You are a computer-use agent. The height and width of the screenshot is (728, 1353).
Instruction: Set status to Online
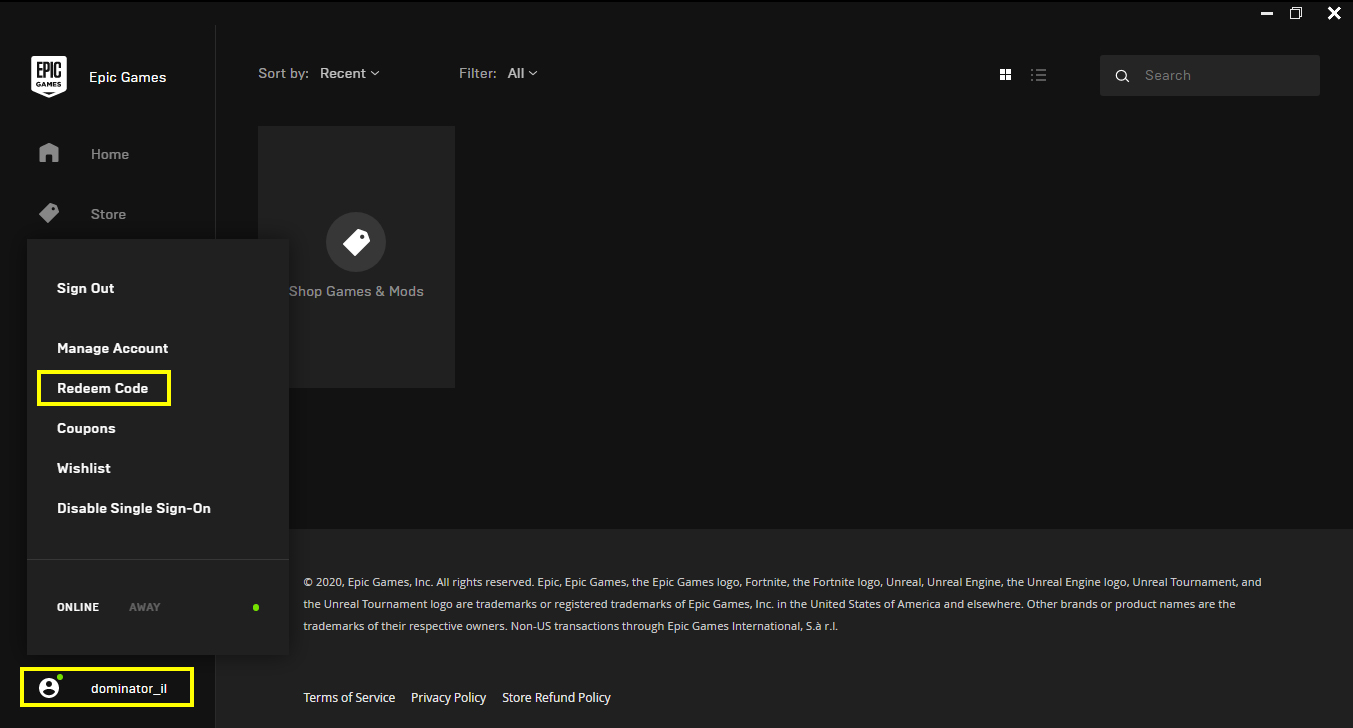click(x=78, y=607)
